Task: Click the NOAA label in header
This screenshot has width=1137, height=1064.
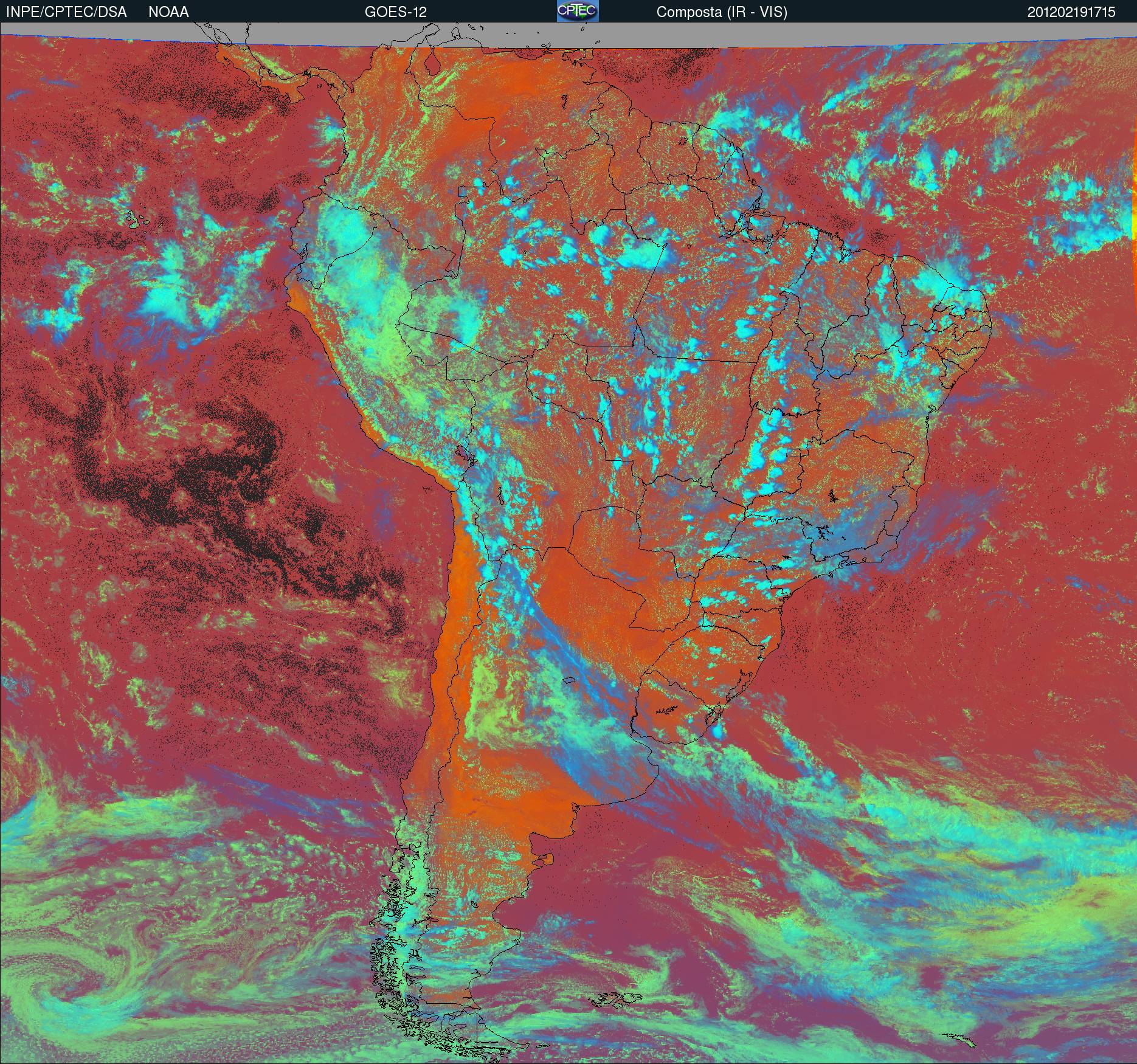Action: coord(168,12)
